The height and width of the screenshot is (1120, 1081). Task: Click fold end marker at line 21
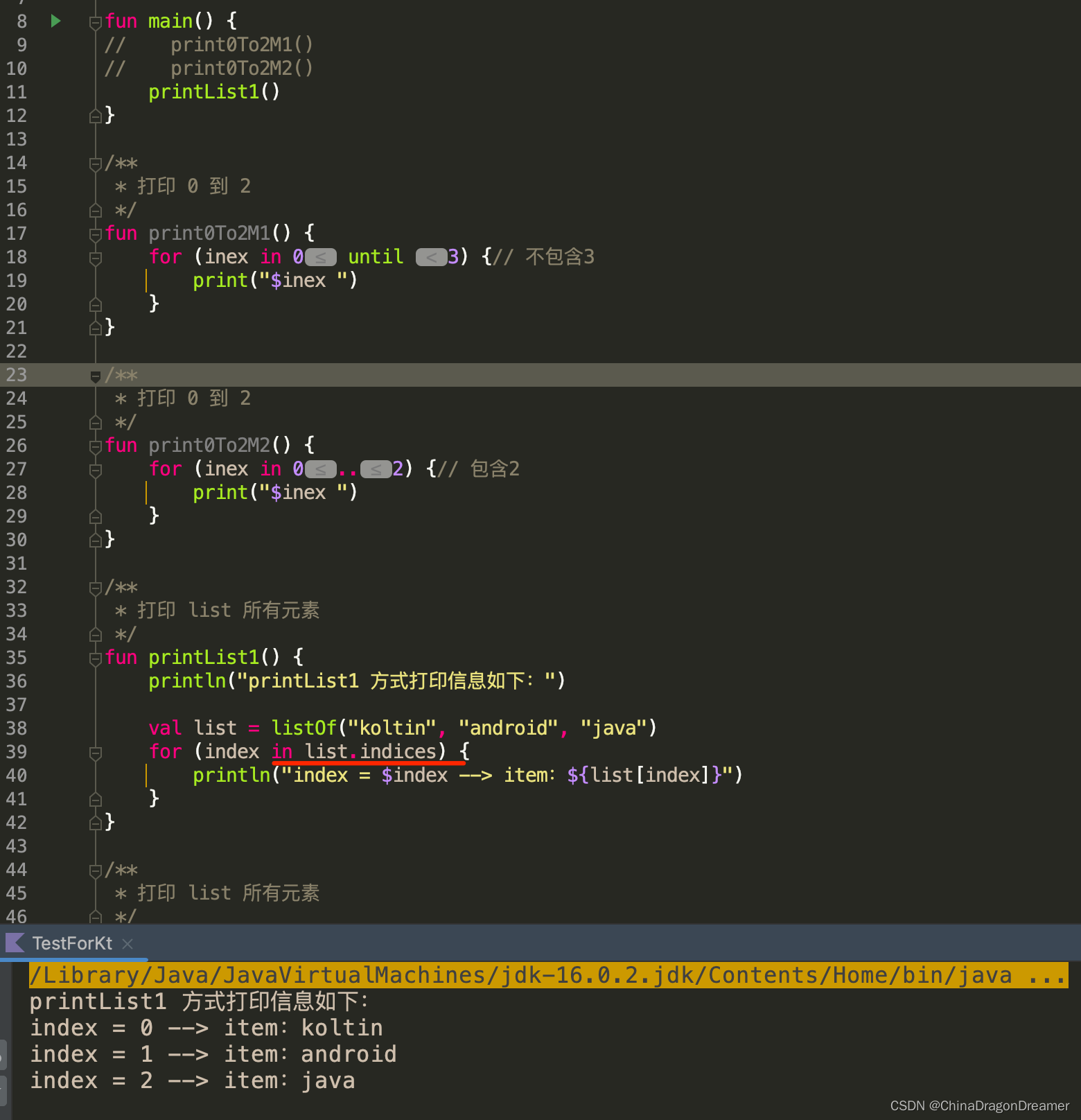point(96,329)
